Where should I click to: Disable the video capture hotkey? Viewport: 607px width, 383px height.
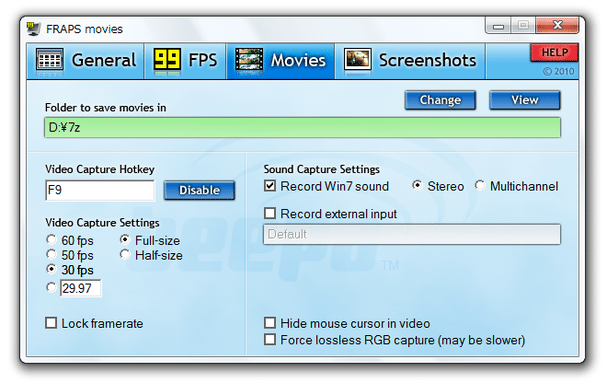coord(199,190)
